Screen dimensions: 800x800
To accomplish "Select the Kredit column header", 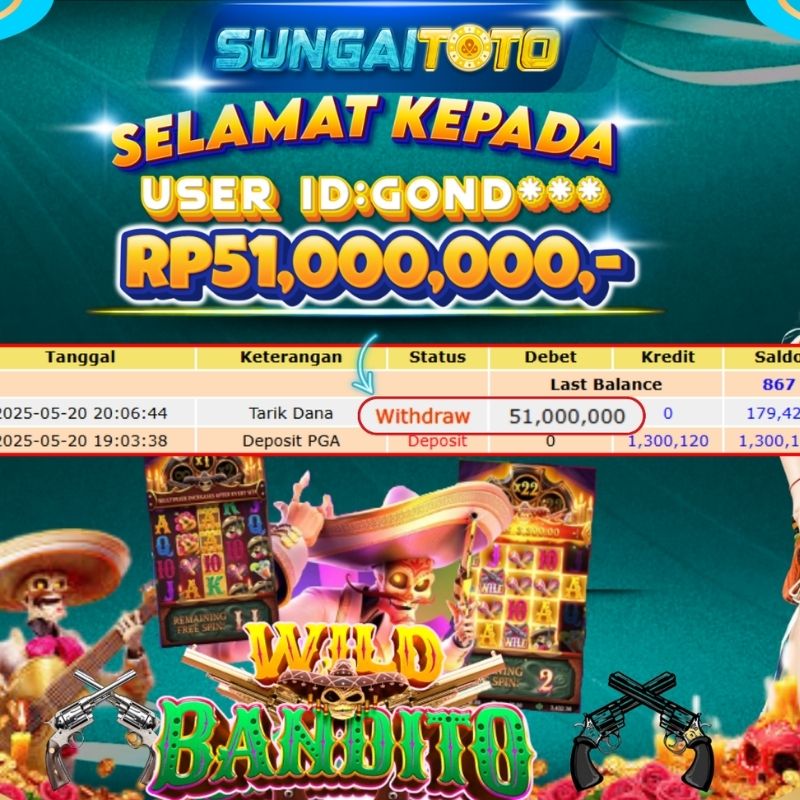I will point(668,357).
